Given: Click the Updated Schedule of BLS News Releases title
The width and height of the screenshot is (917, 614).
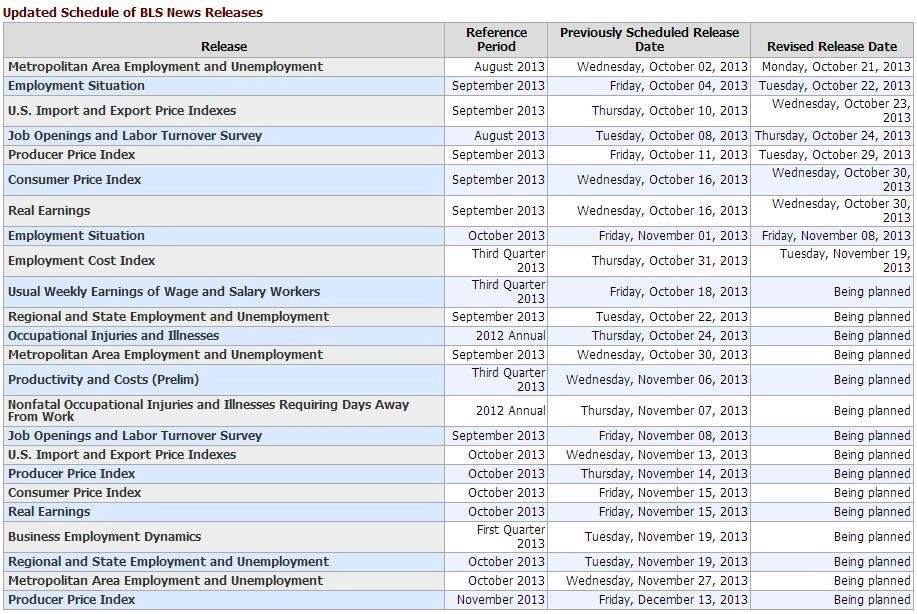Looking at the screenshot, I should (133, 12).
